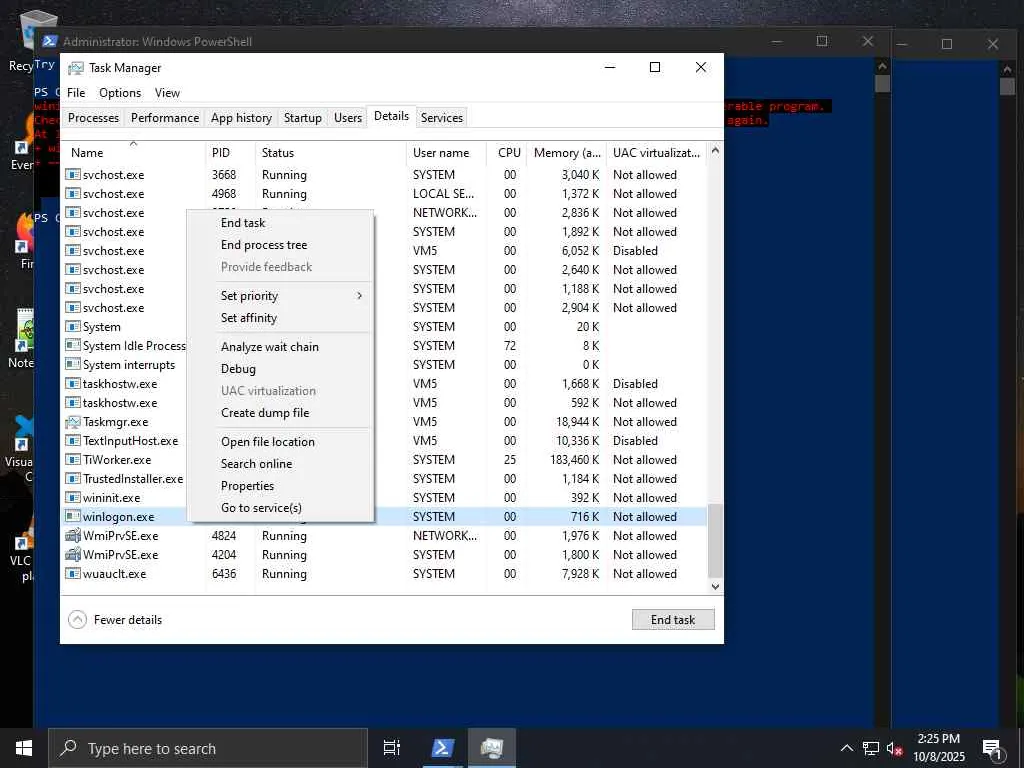Screen dimensions: 1024x768
Task: Click the 183,460 K memory value
Action: point(574,460)
